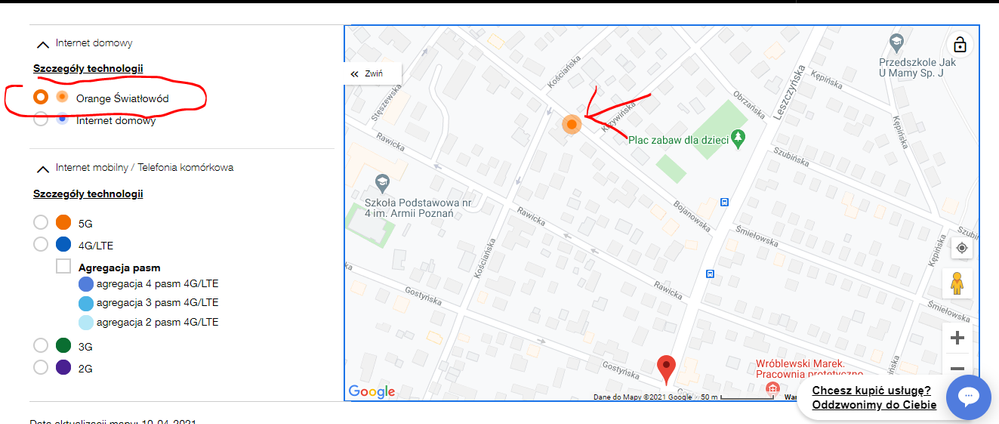The width and height of the screenshot is (999, 424).
Task: Enable Agregacja pasm checkbox
Action: (x=63, y=267)
